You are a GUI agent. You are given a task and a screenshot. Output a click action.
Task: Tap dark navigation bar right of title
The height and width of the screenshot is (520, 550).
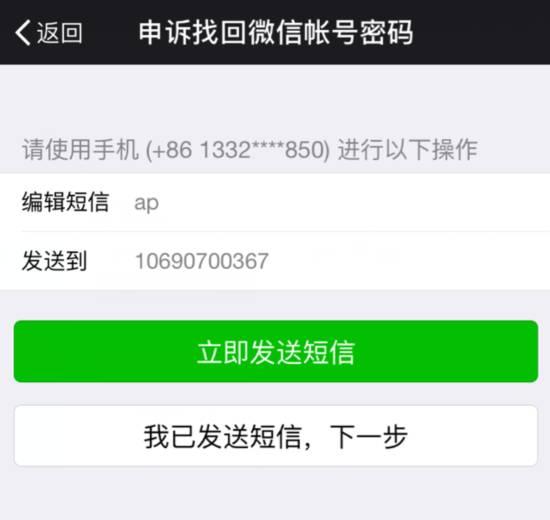pyautogui.click(x=481, y=32)
